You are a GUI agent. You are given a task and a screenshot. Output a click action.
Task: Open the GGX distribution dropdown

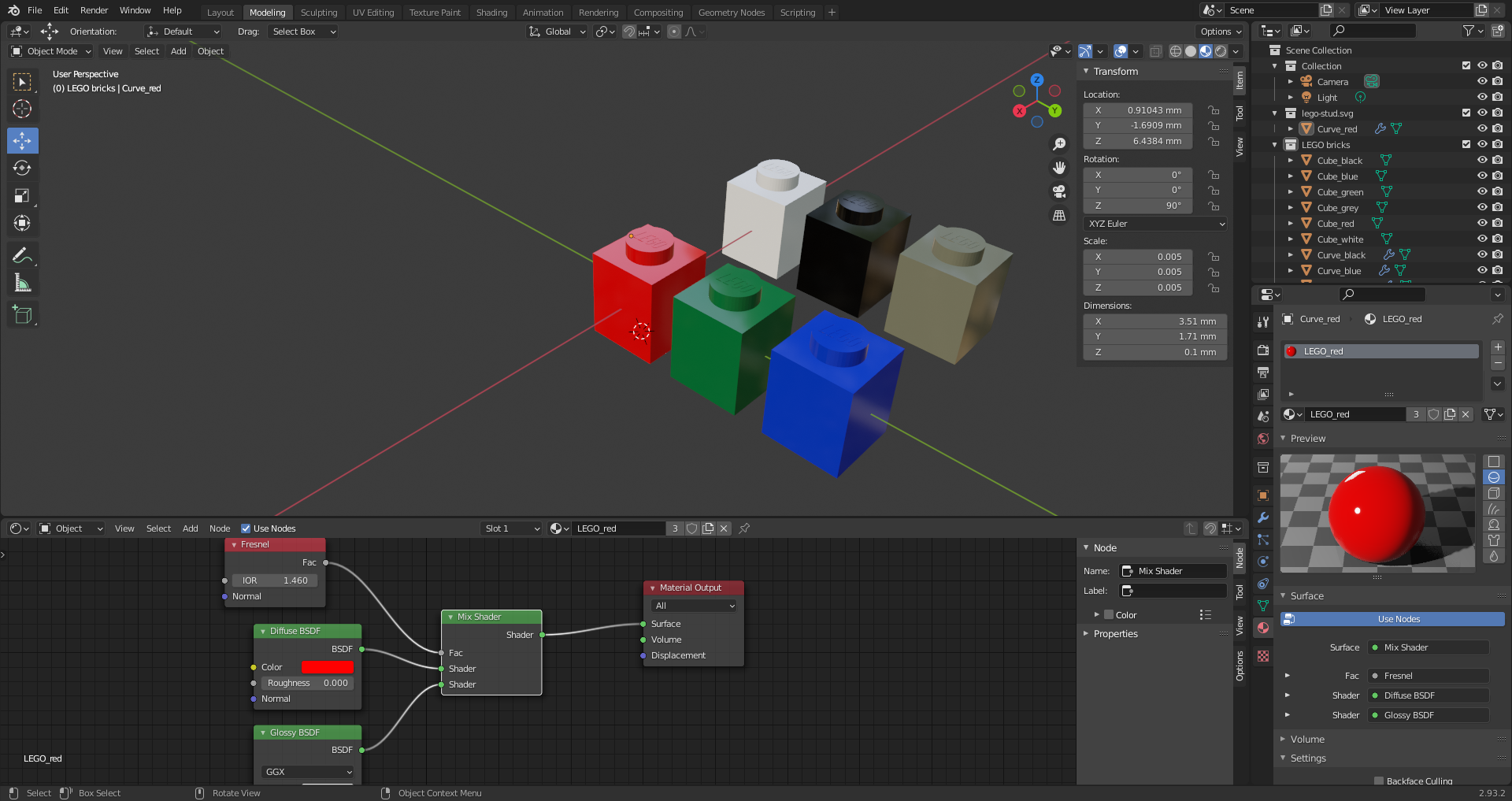[308, 772]
